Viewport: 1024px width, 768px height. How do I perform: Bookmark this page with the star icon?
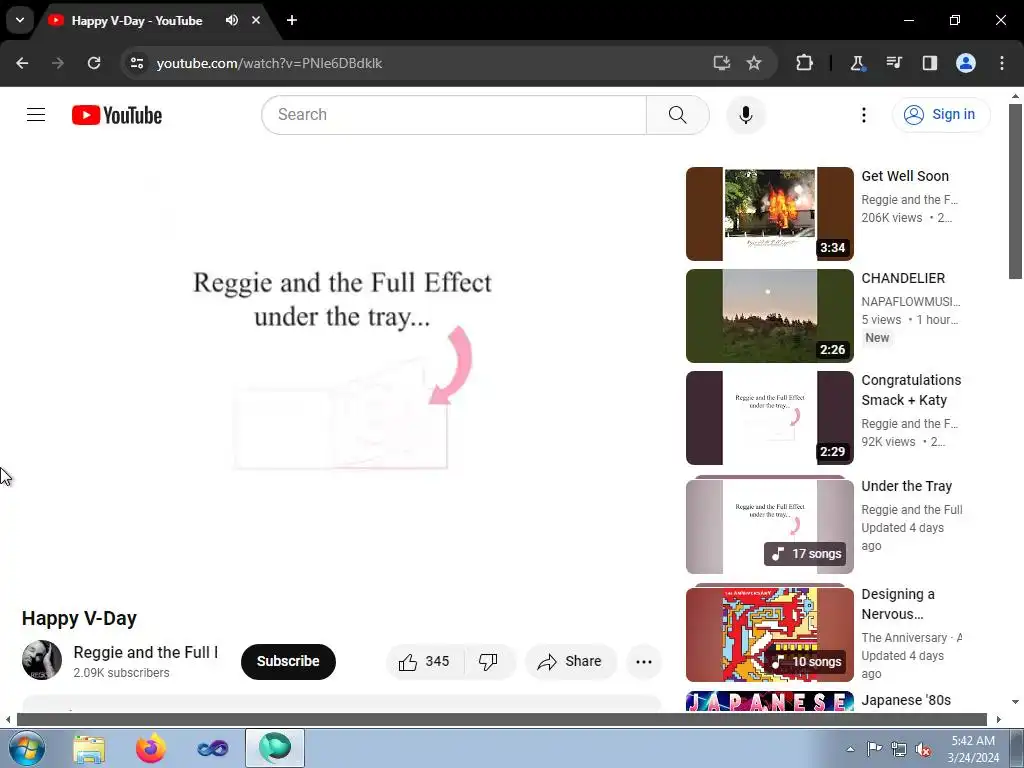[x=754, y=63]
